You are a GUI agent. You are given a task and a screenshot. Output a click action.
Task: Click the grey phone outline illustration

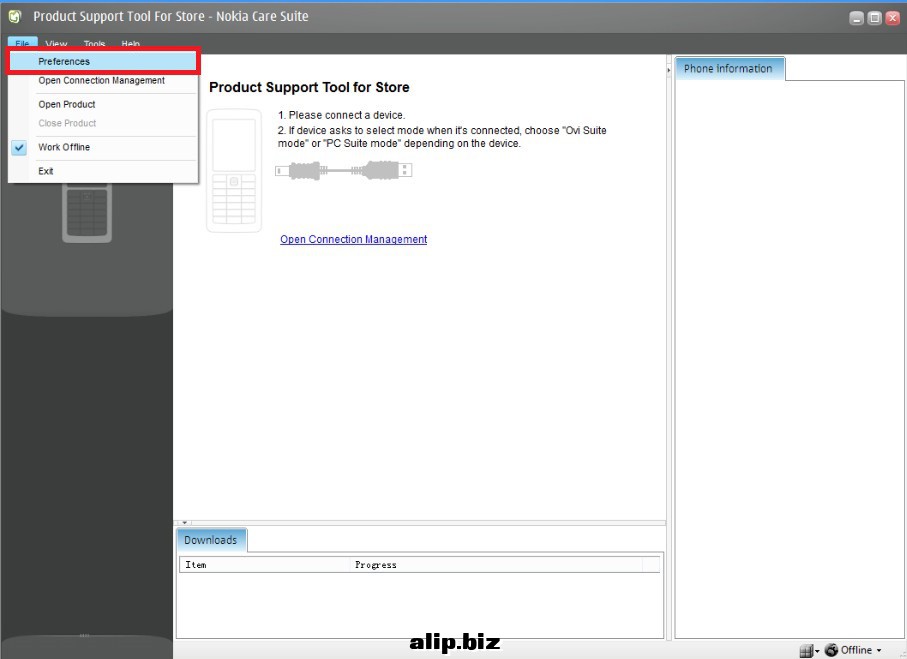(x=234, y=171)
